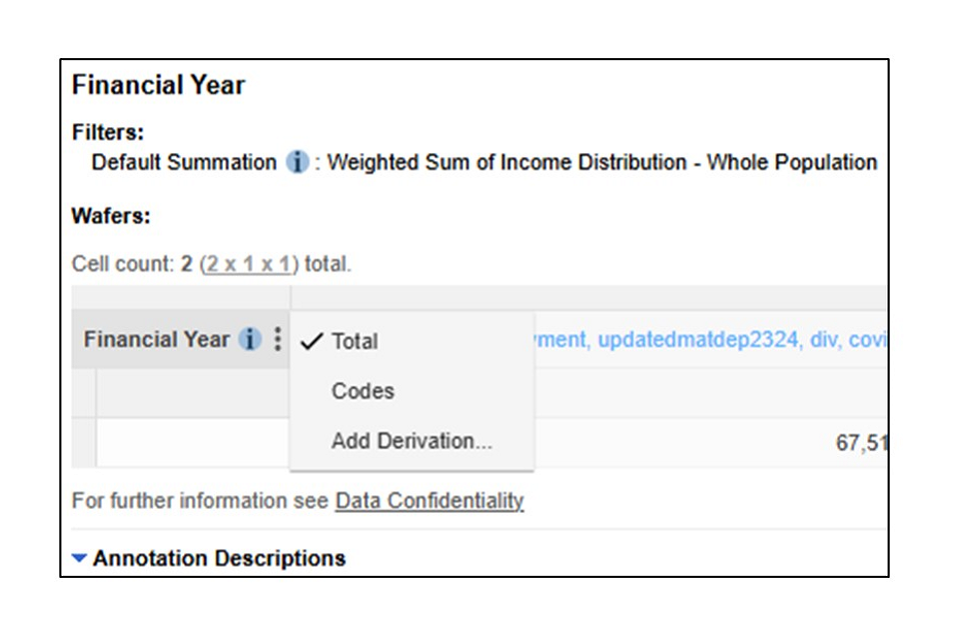960x640 pixels.
Task: Click the Weighted Sum of Income Distribution text
Action: [x=602, y=162]
